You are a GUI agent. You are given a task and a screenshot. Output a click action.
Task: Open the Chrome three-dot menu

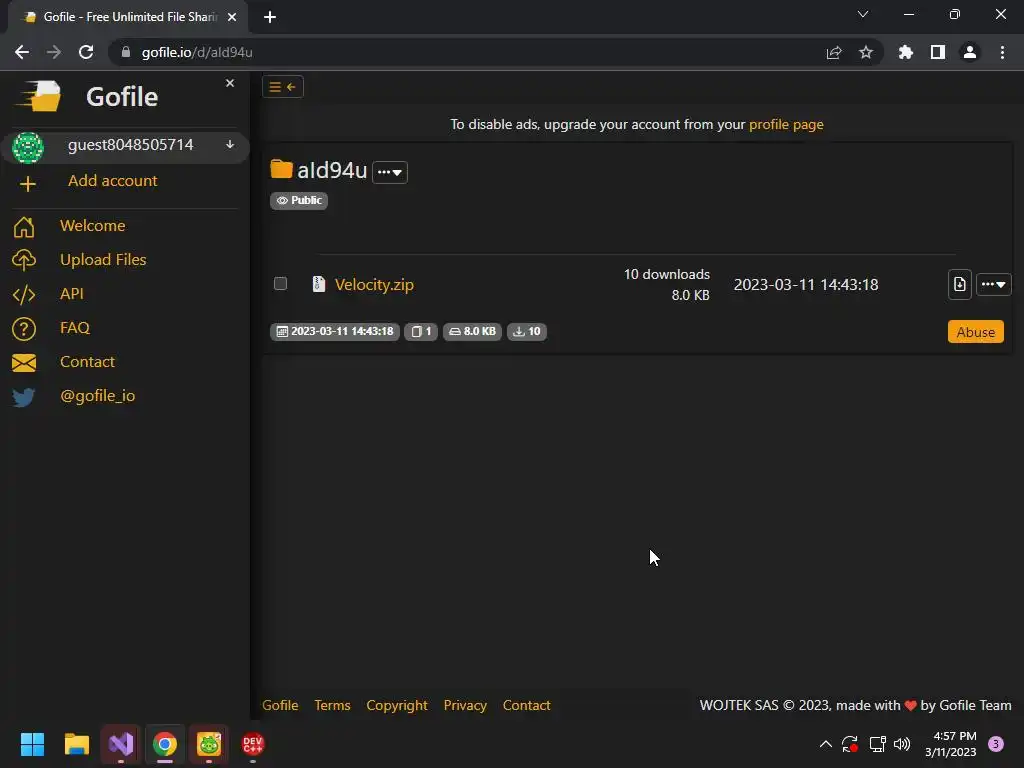pos(1002,52)
